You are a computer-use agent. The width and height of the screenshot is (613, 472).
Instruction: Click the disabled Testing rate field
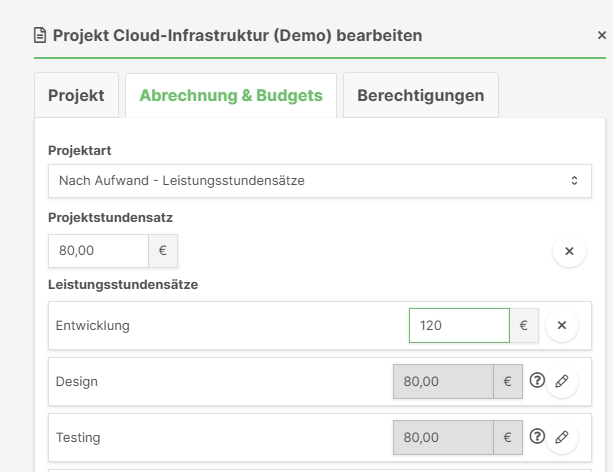pyautogui.click(x=443, y=437)
